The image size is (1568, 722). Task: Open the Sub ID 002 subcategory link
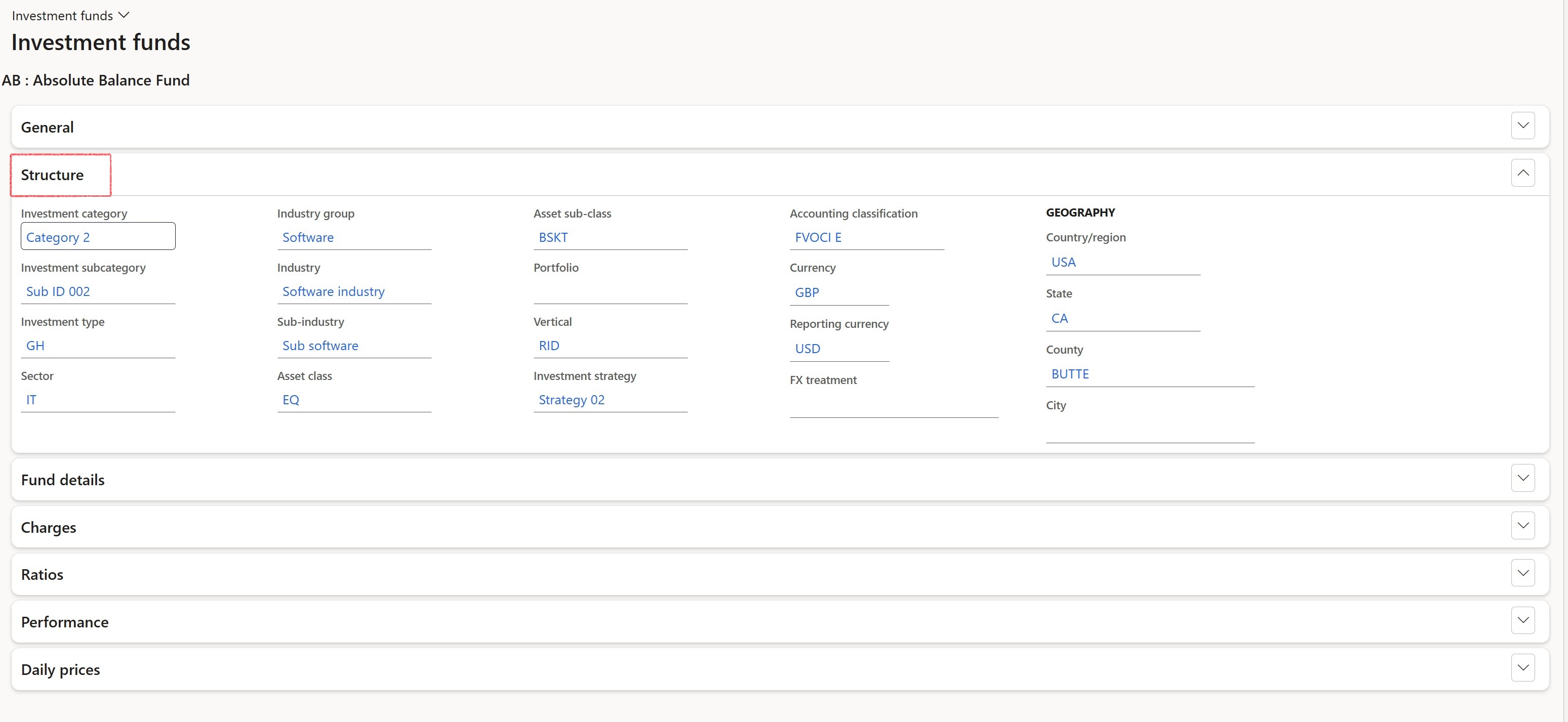[58, 291]
